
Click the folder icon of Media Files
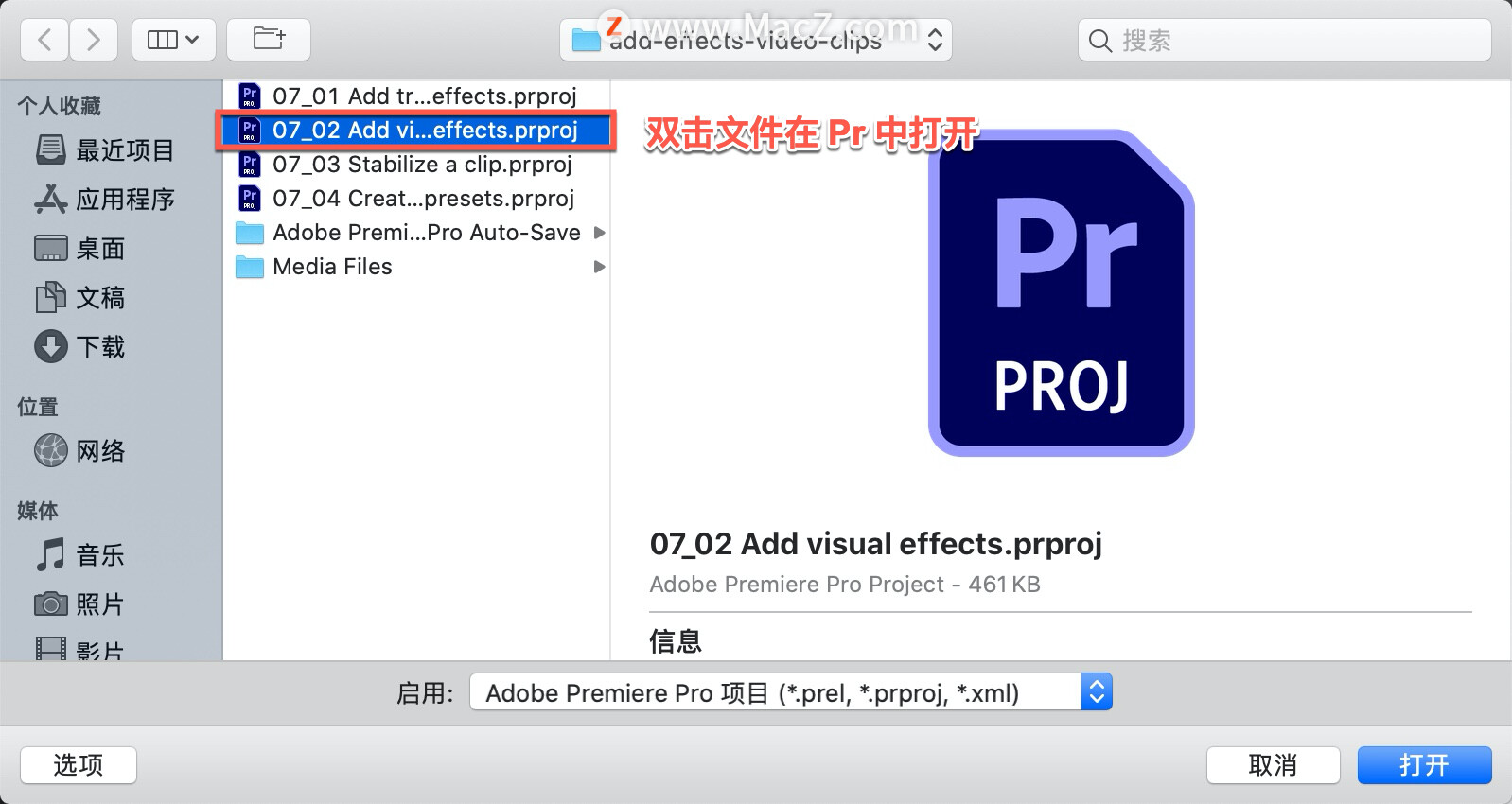[x=250, y=267]
